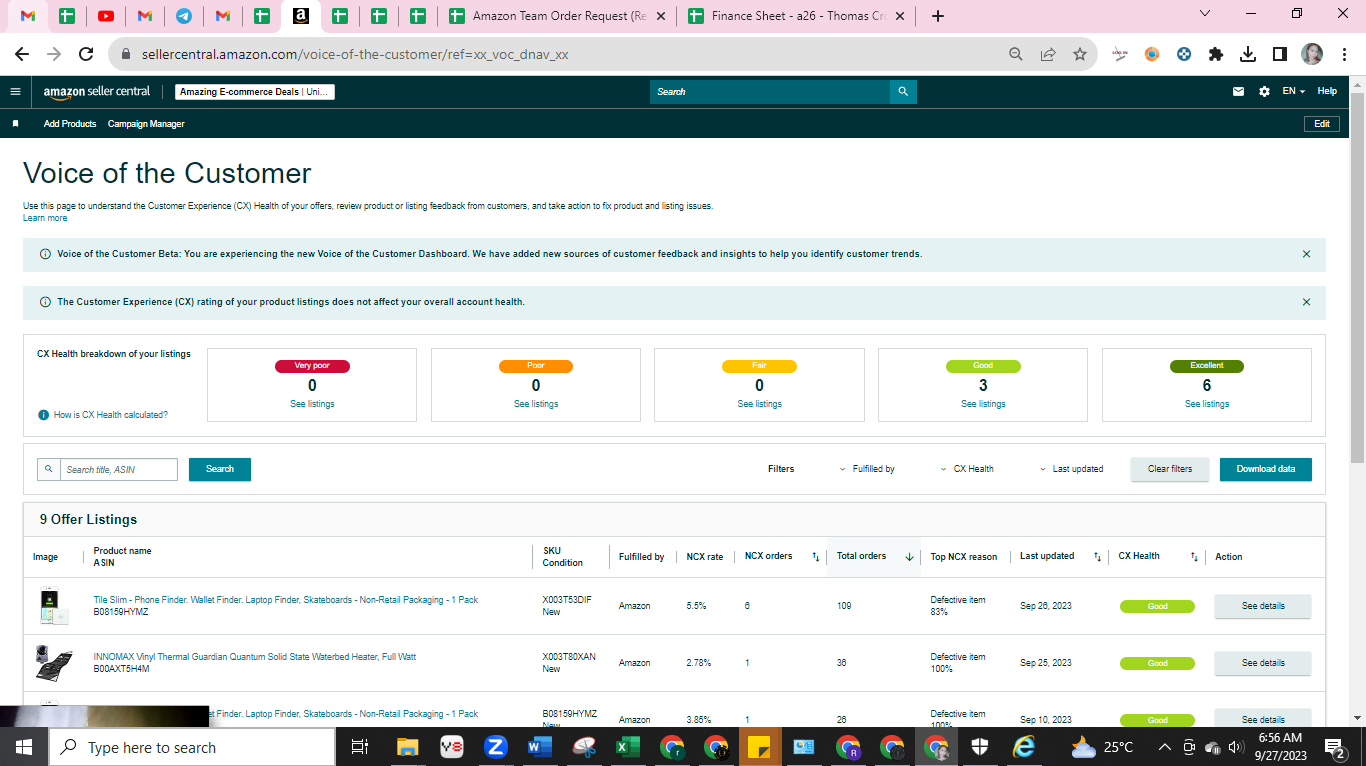
Task: Add a new browser tab with plus
Action: (937, 16)
